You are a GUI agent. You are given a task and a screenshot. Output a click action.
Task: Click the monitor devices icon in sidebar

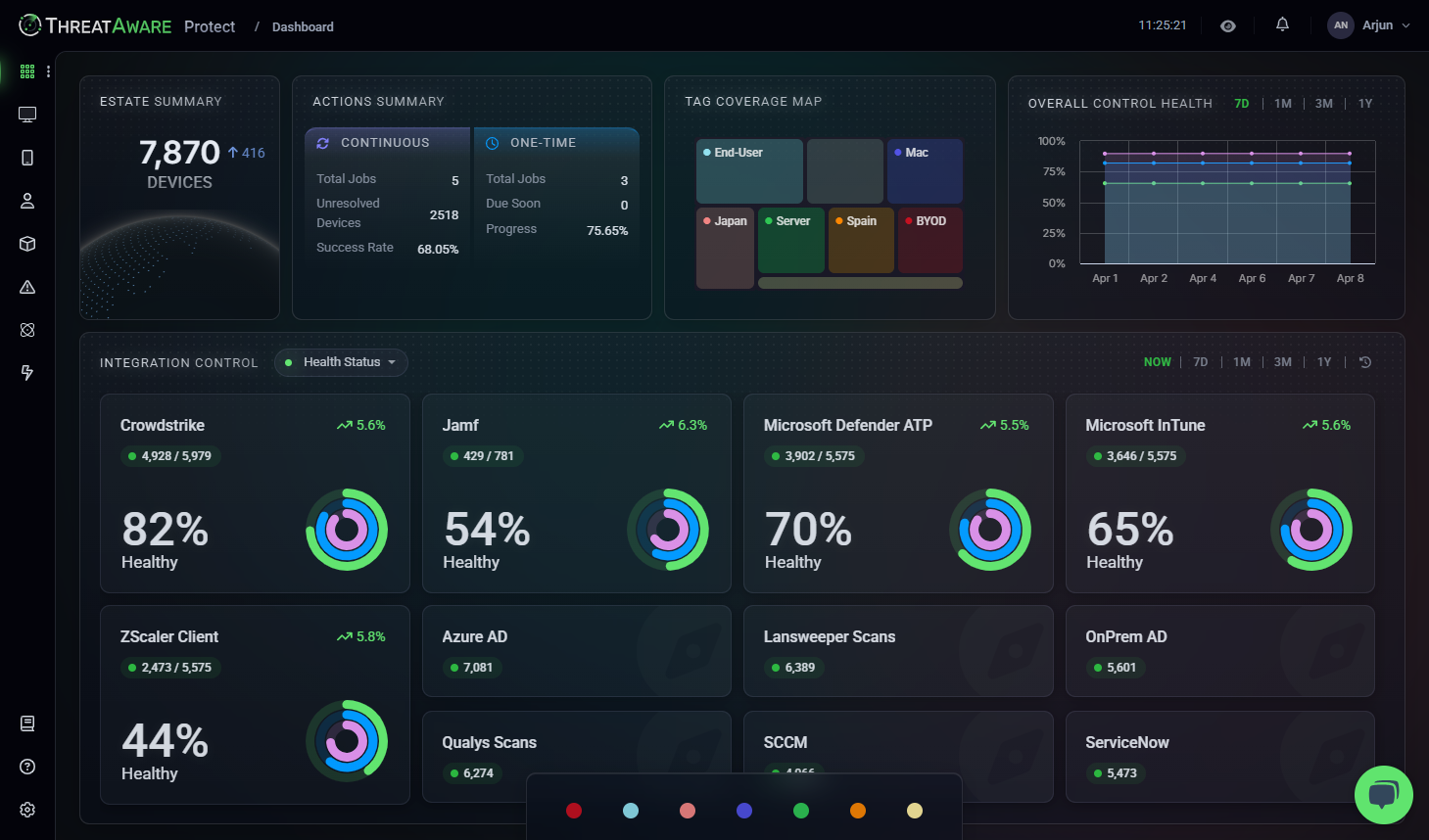tap(27, 115)
